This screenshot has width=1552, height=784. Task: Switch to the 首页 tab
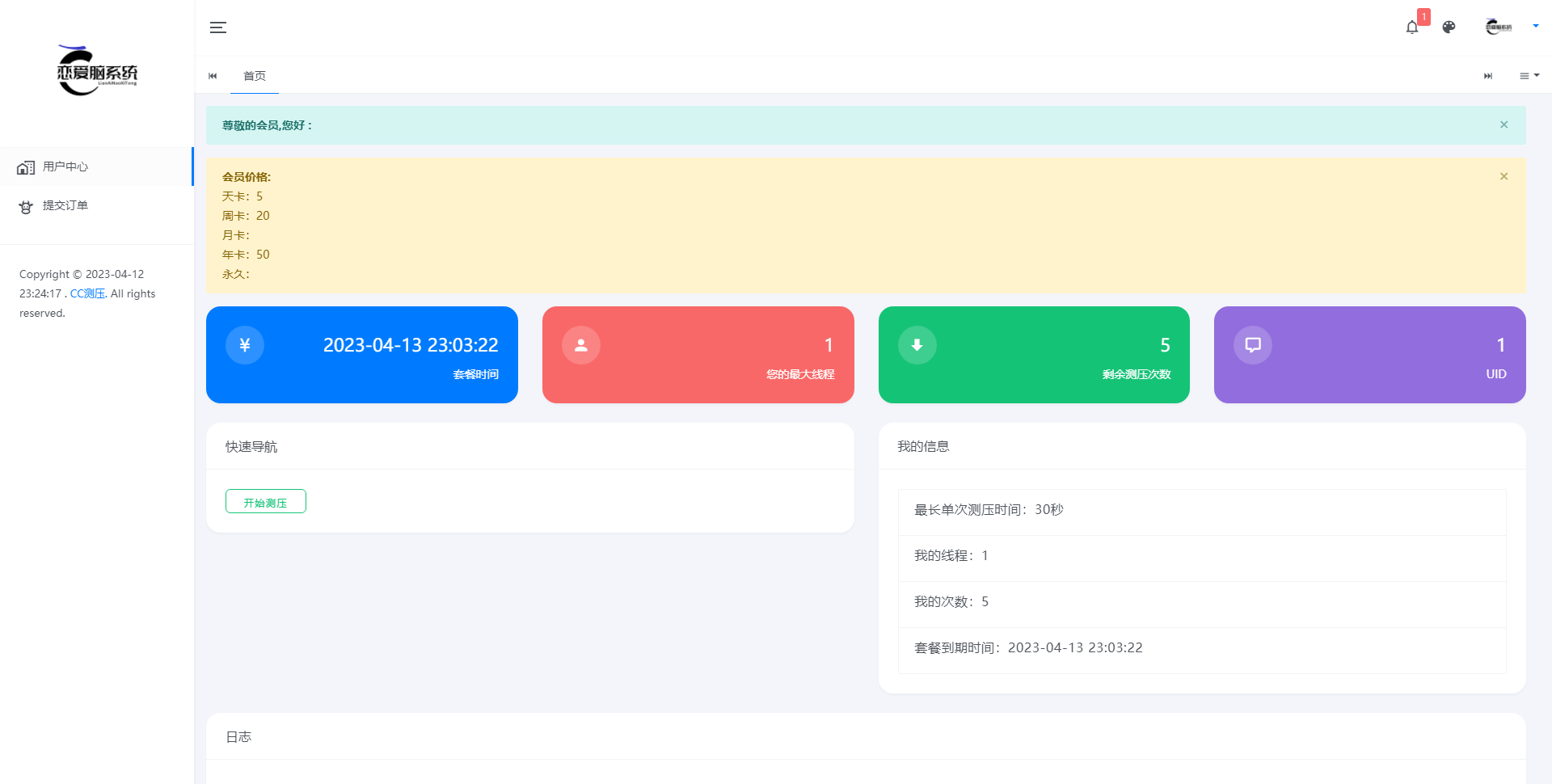(x=255, y=76)
